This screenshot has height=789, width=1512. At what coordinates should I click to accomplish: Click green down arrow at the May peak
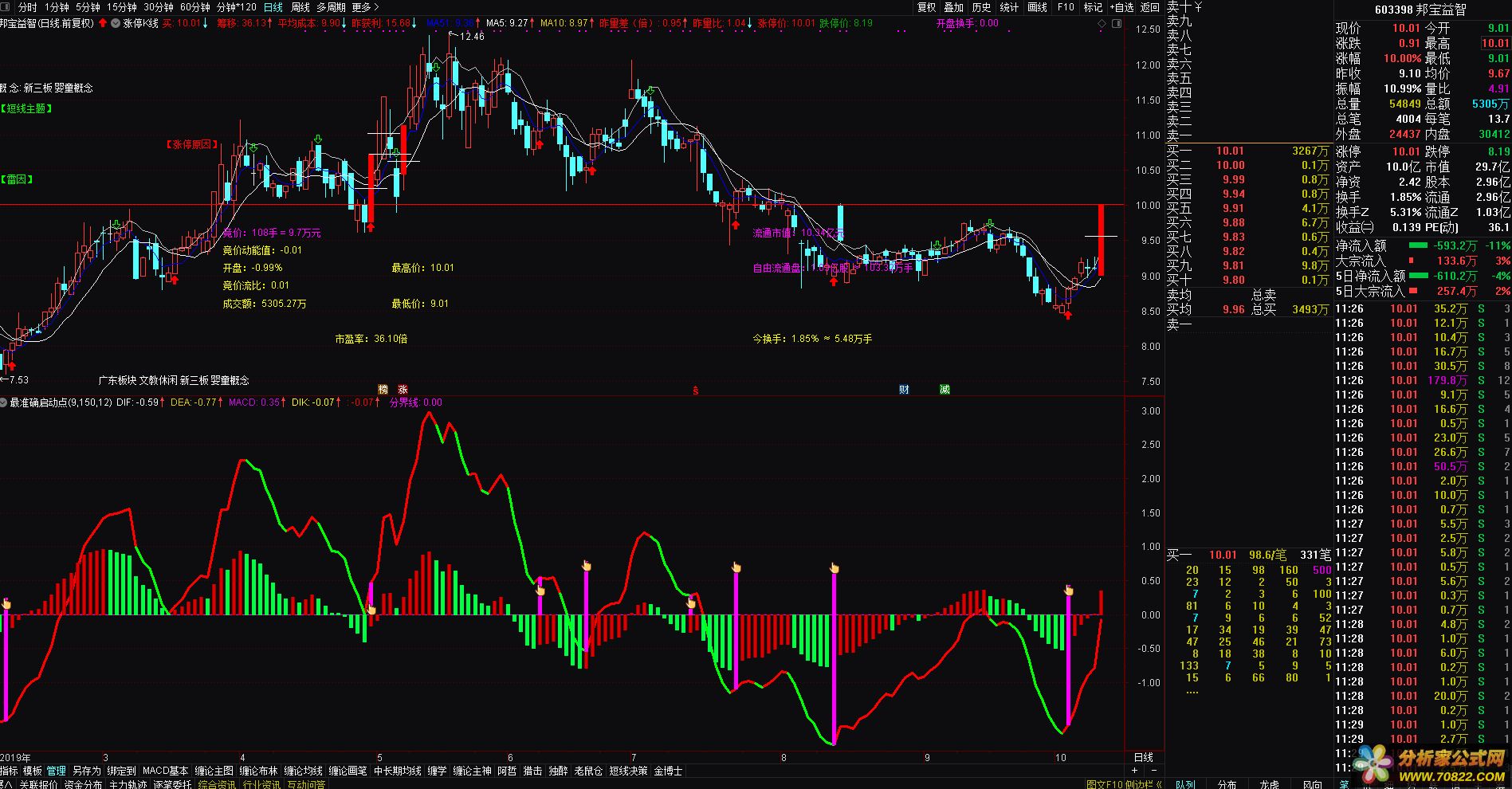(x=436, y=67)
